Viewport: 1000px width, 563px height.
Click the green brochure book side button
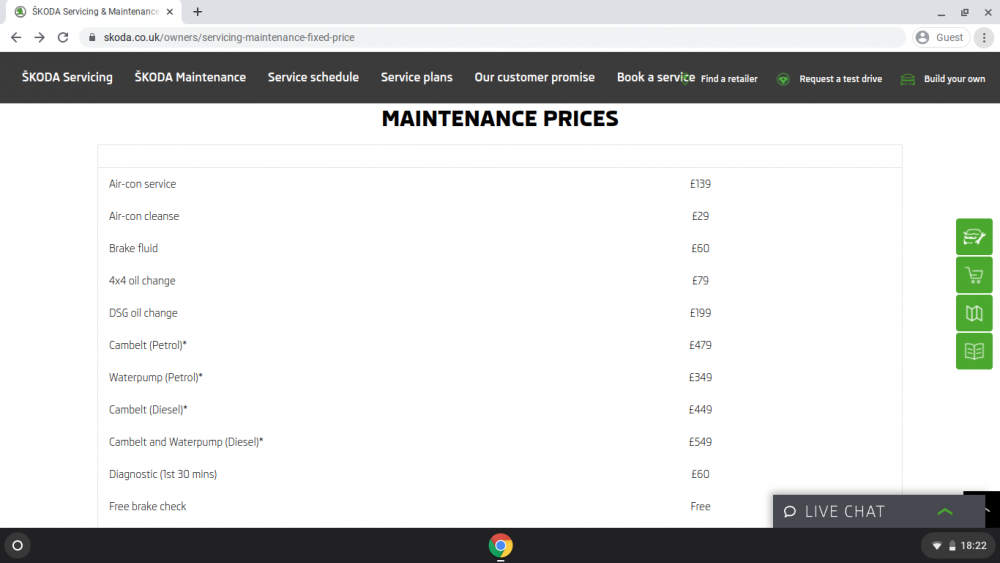tap(974, 351)
